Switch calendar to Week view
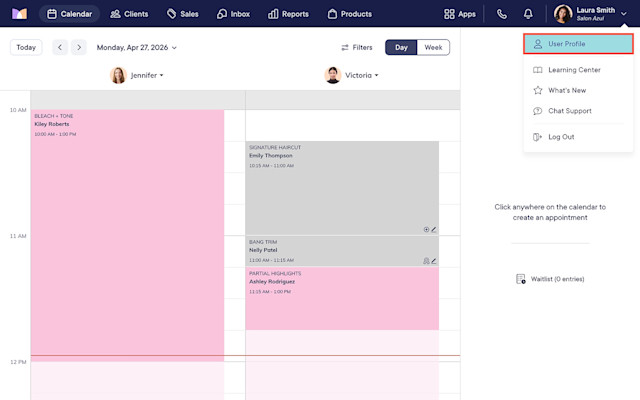 tap(433, 47)
